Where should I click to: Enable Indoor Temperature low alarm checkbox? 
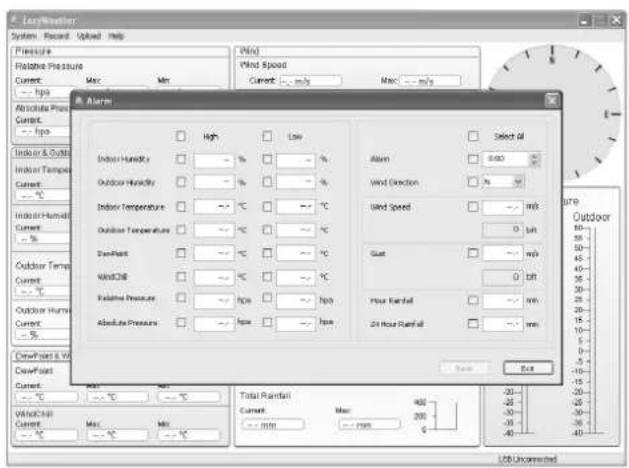[267, 207]
